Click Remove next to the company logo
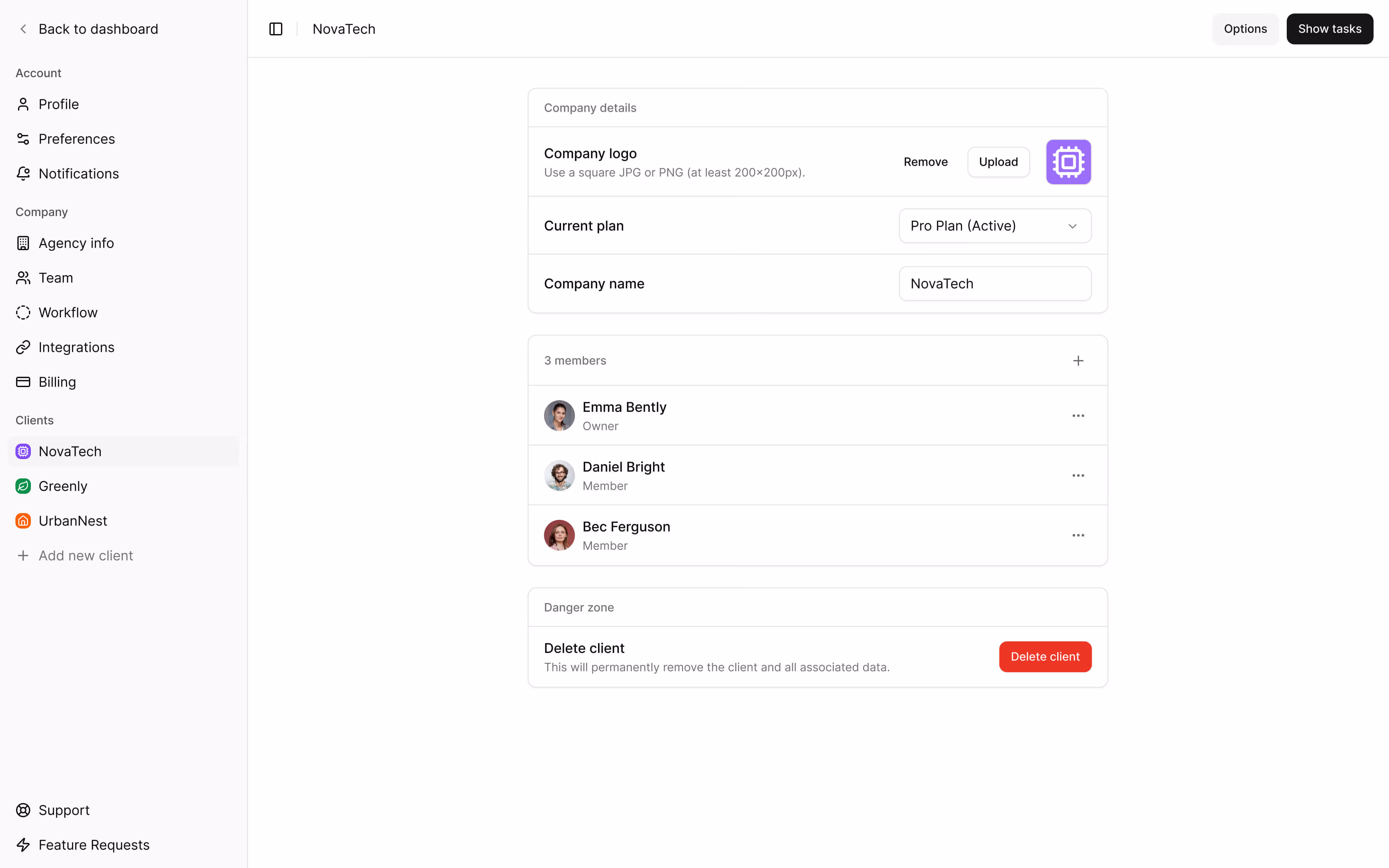This screenshot has height=868, width=1389. tap(925, 162)
